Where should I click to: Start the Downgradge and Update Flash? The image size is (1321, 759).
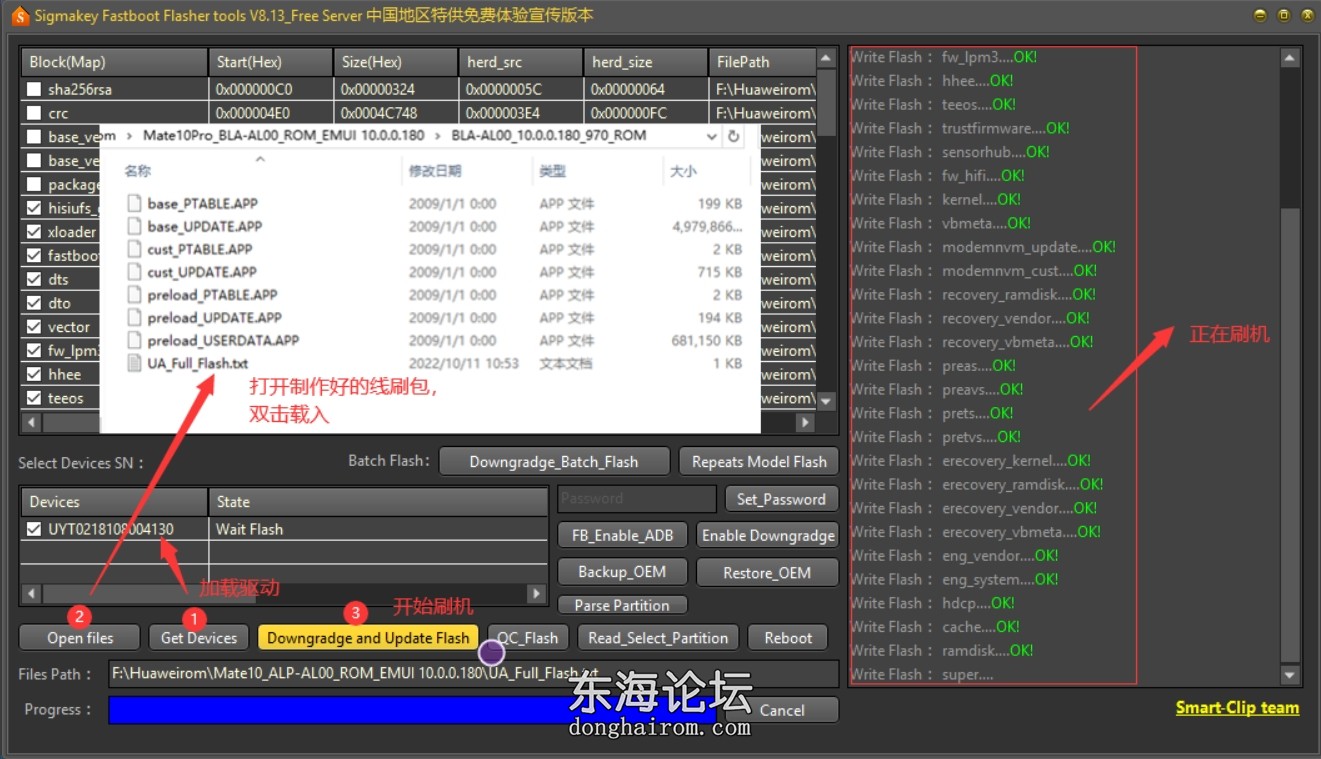(368, 638)
